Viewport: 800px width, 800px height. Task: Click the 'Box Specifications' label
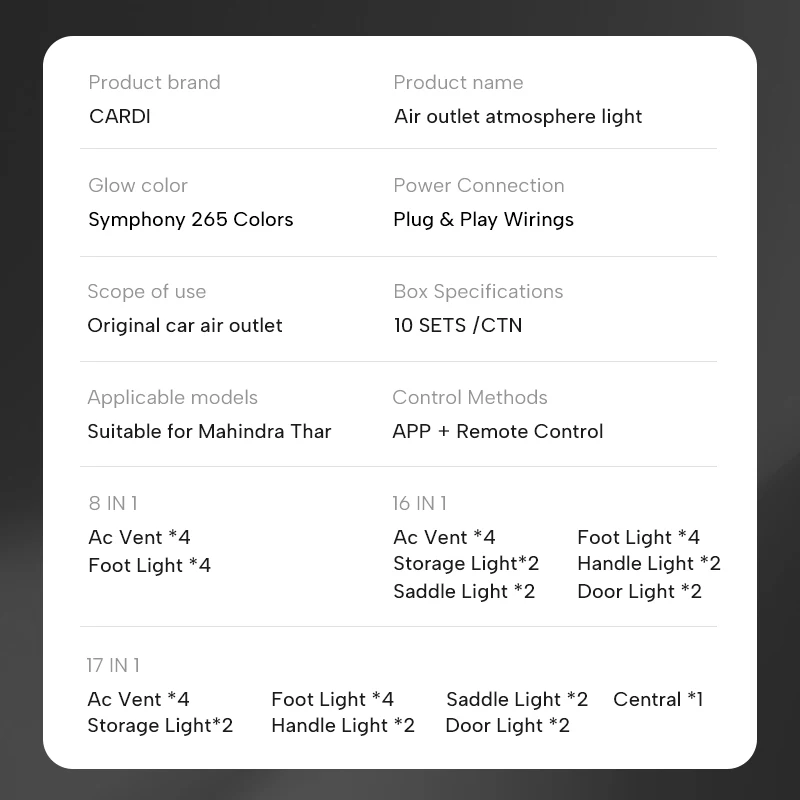(478, 291)
